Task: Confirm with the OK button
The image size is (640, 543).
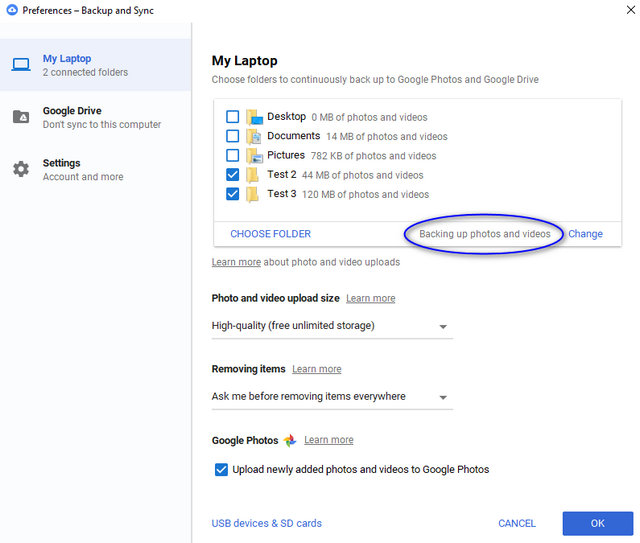Action: coord(598,523)
